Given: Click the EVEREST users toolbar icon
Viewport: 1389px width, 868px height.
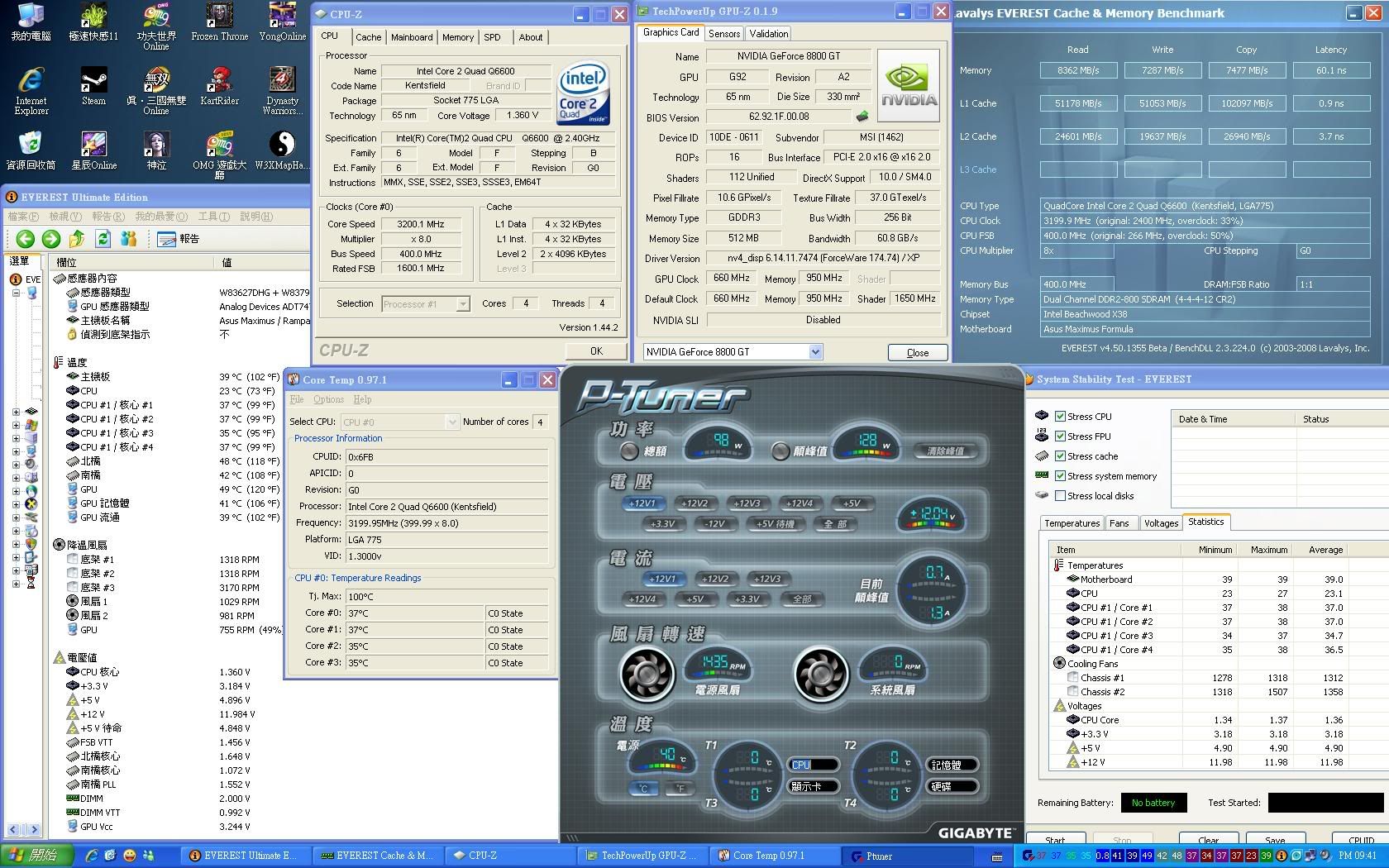Looking at the screenshot, I should tap(128, 239).
